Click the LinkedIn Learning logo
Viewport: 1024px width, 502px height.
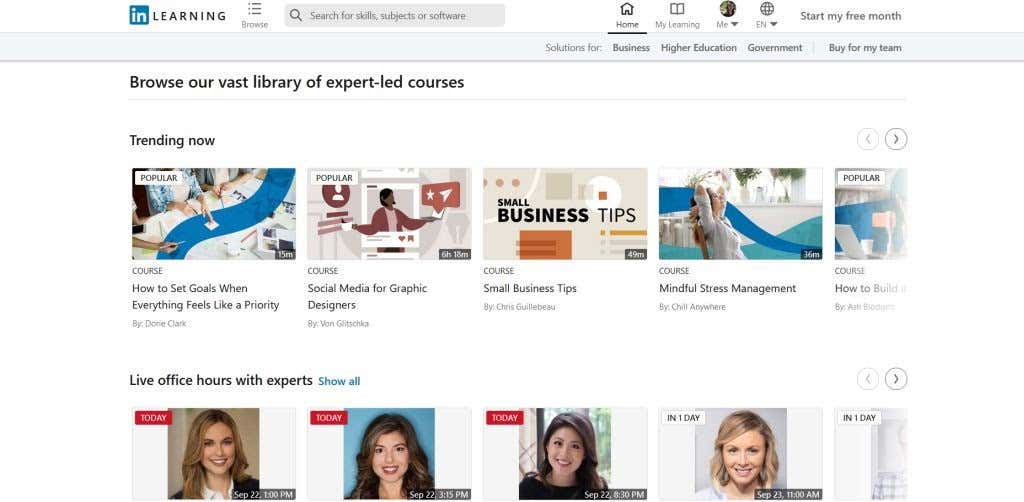pos(177,16)
